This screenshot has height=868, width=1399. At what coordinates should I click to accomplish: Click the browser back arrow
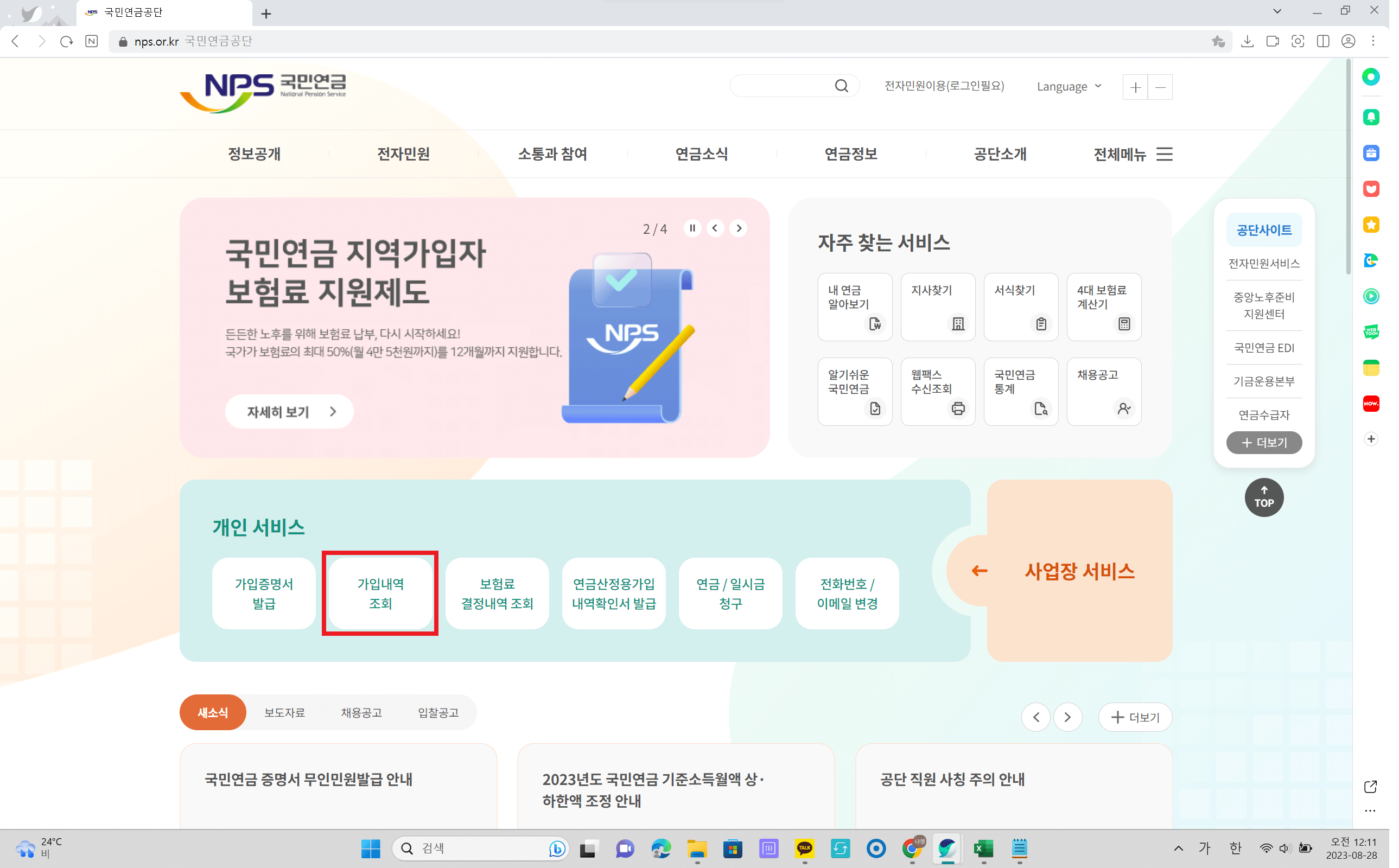16,41
